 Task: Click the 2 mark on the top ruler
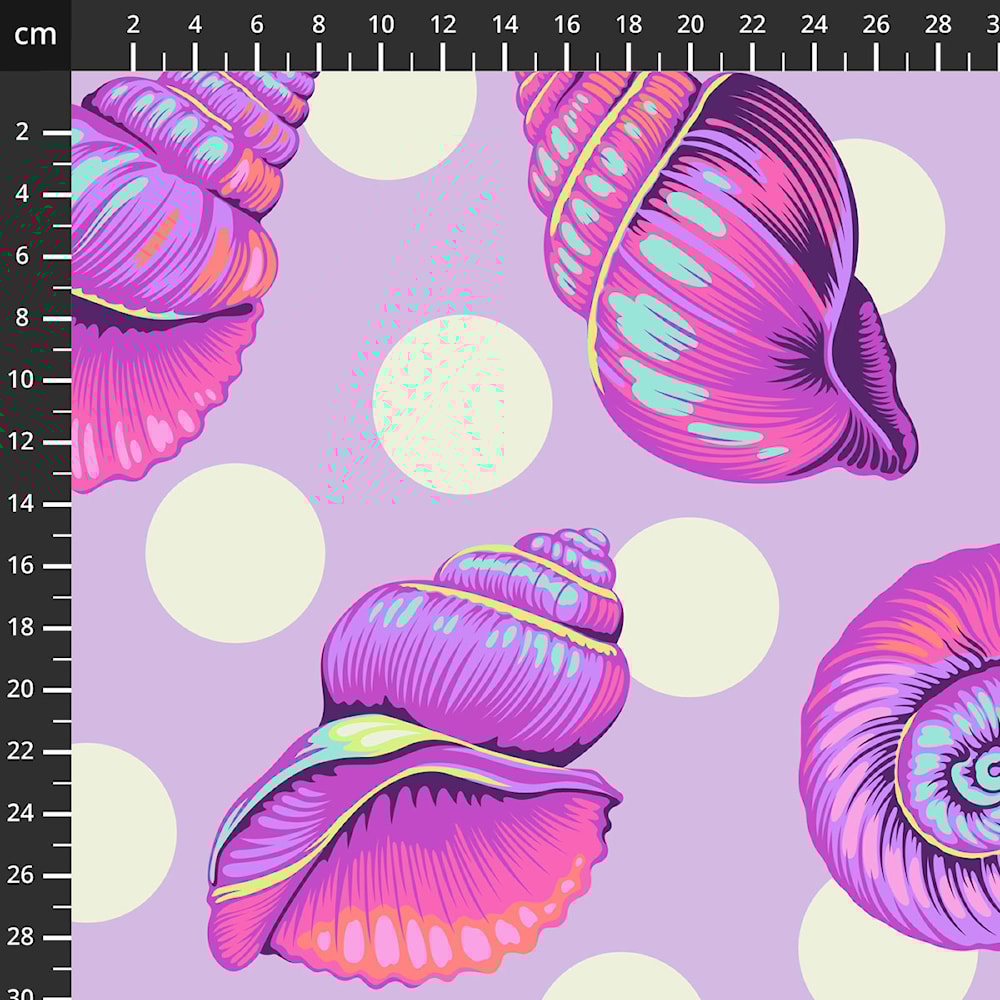(133, 26)
